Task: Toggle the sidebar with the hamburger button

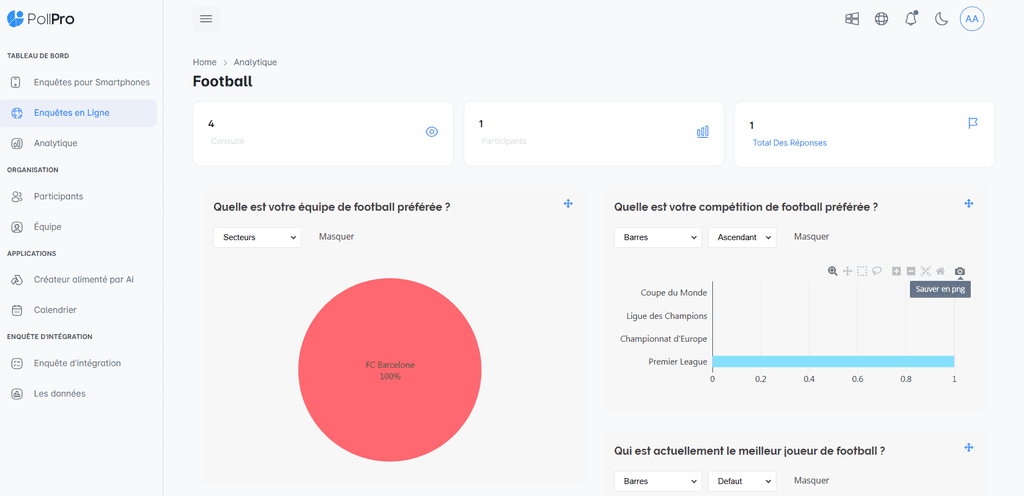Action: click(x=206, y=19)
